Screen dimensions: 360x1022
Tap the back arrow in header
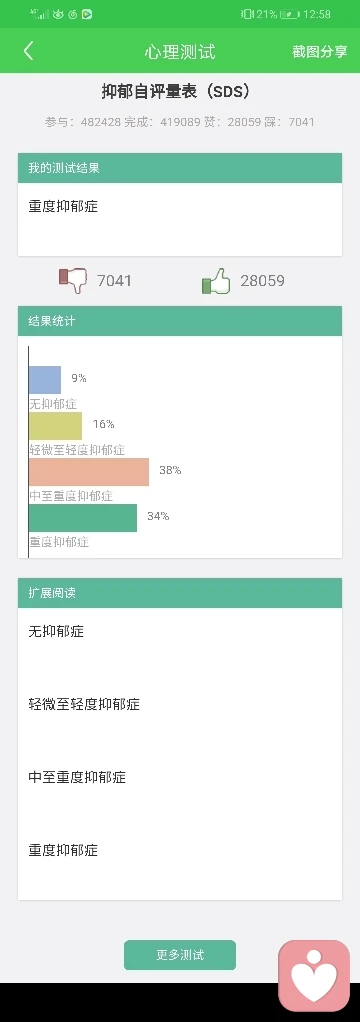pyautogui.click(x=28, y=51)
